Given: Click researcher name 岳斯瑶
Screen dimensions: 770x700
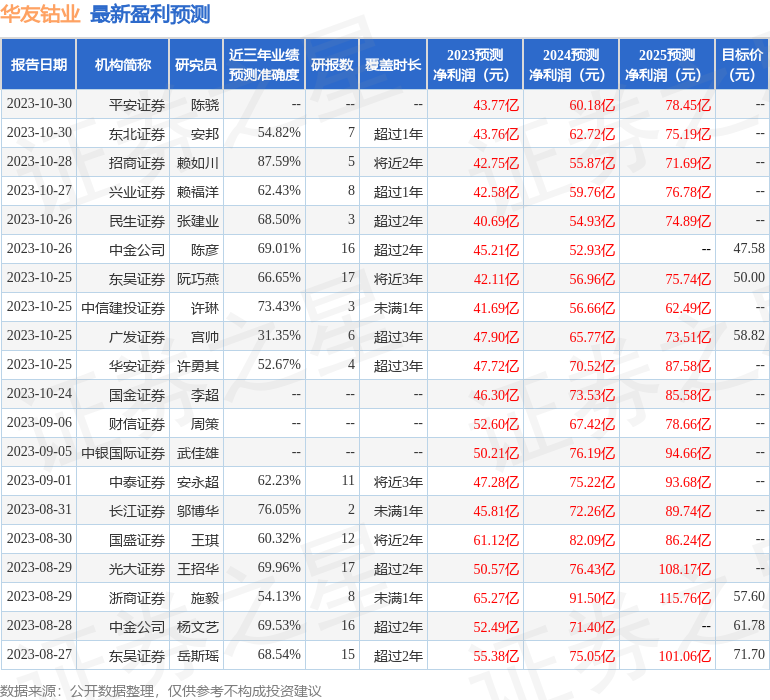Looking at the screenshot, I should 198,655.
